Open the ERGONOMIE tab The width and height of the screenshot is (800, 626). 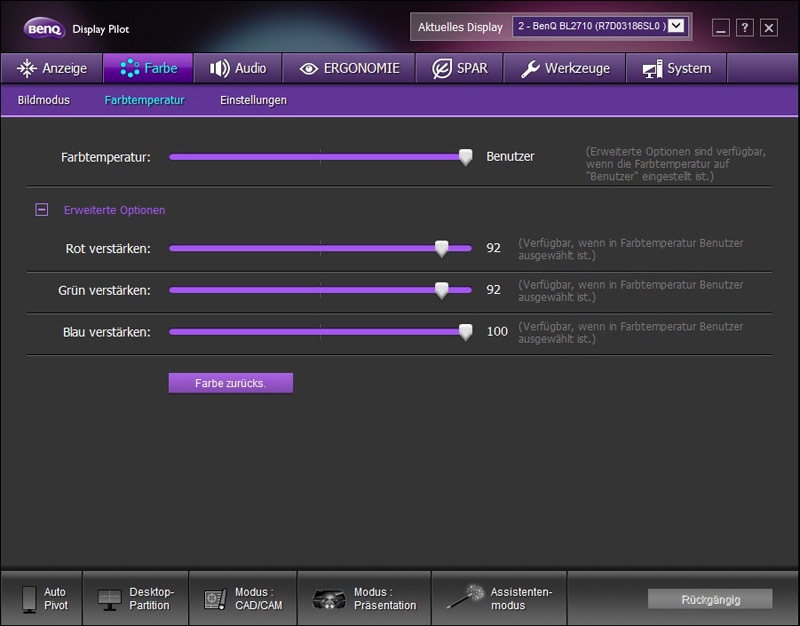click(349, 68)
